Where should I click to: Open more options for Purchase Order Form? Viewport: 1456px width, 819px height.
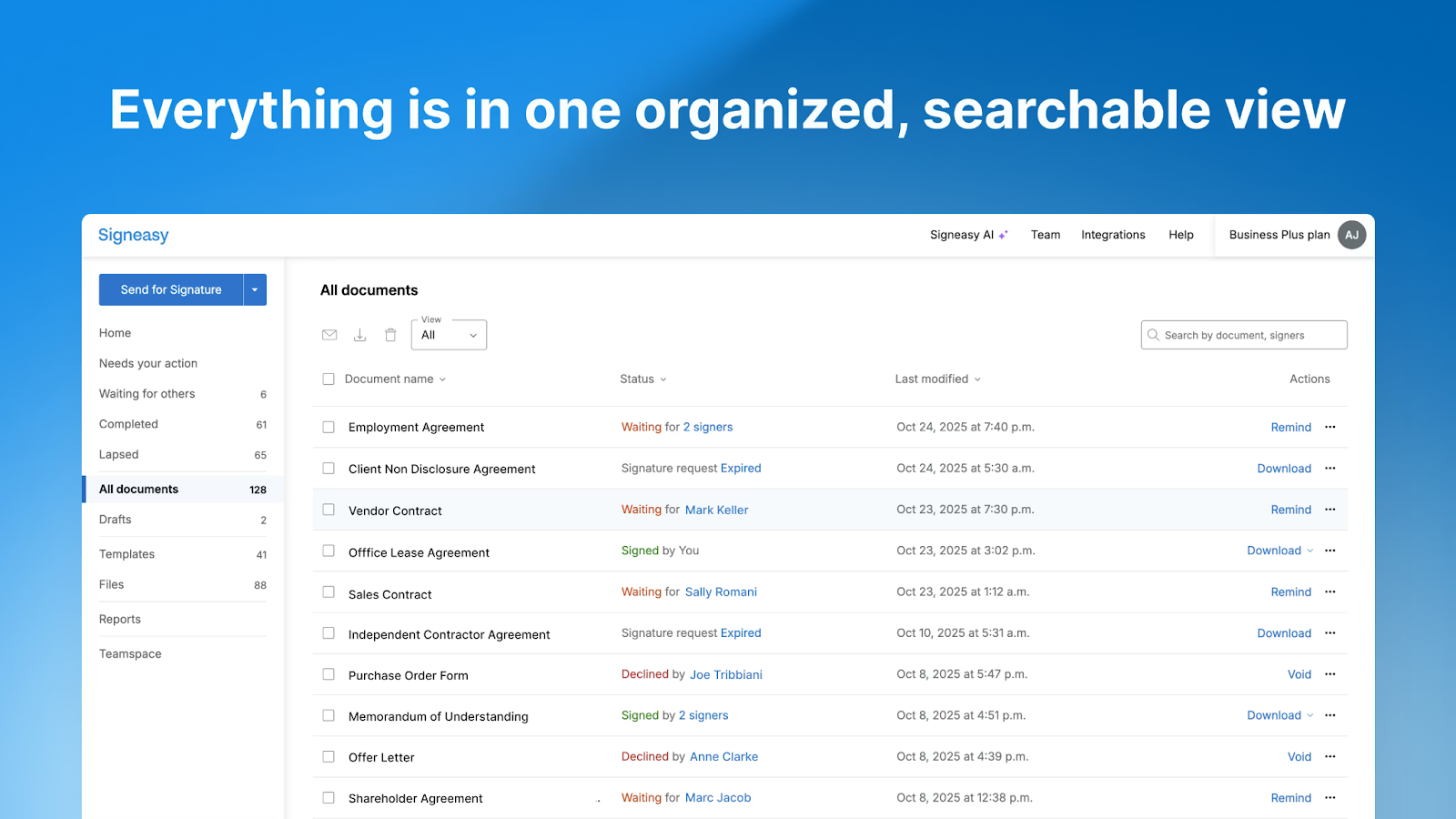tap(1330, 674)
